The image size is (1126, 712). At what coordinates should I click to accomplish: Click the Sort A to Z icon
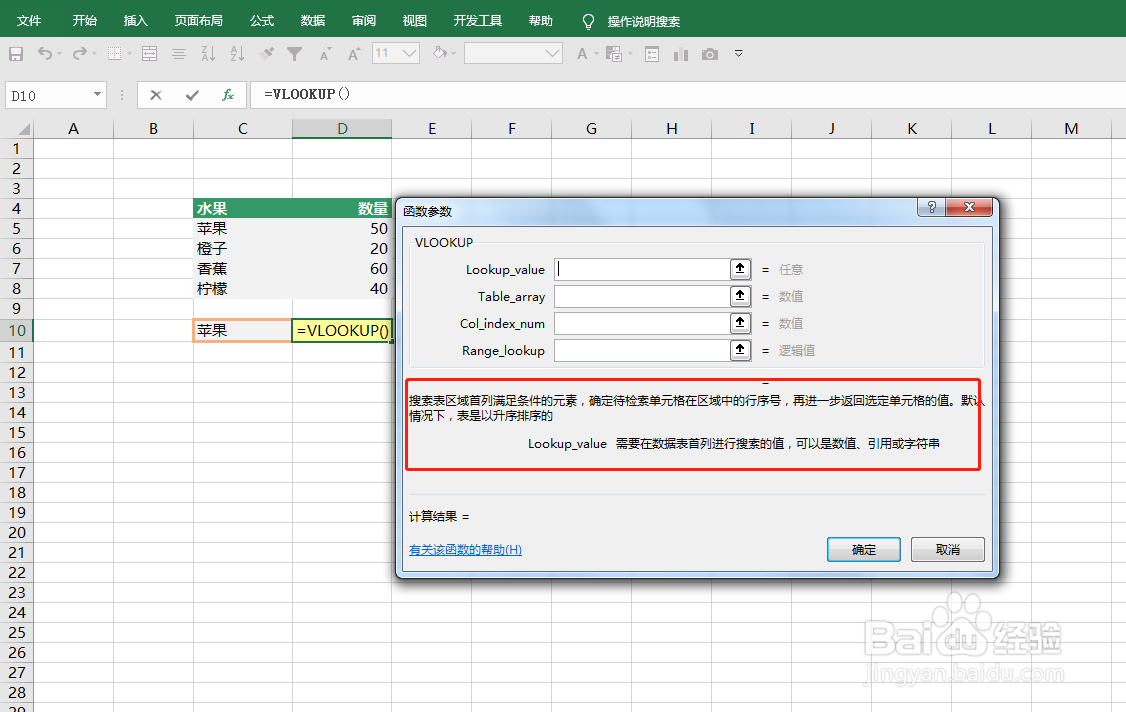237,54
